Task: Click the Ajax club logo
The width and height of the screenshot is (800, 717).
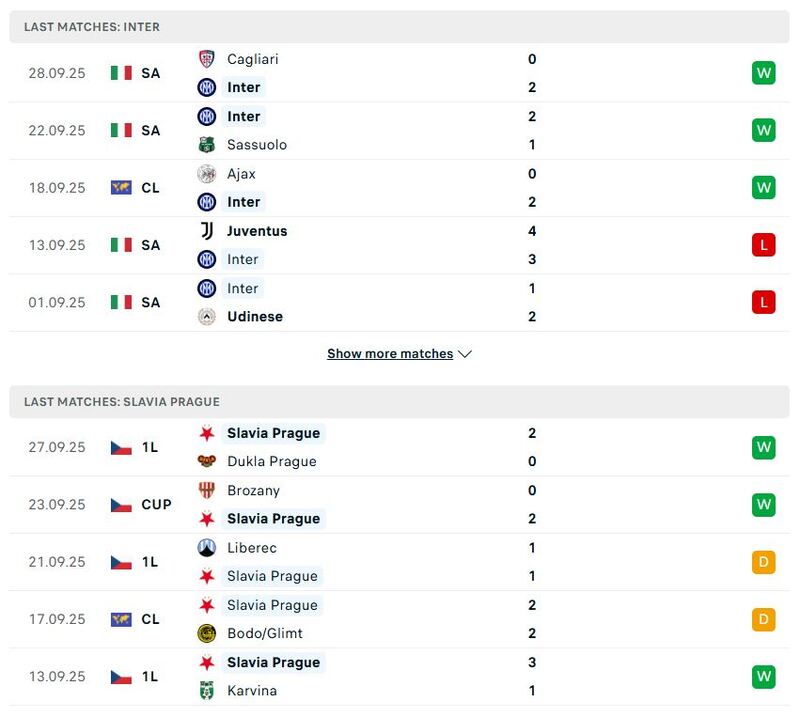Action: click(207, 173)
